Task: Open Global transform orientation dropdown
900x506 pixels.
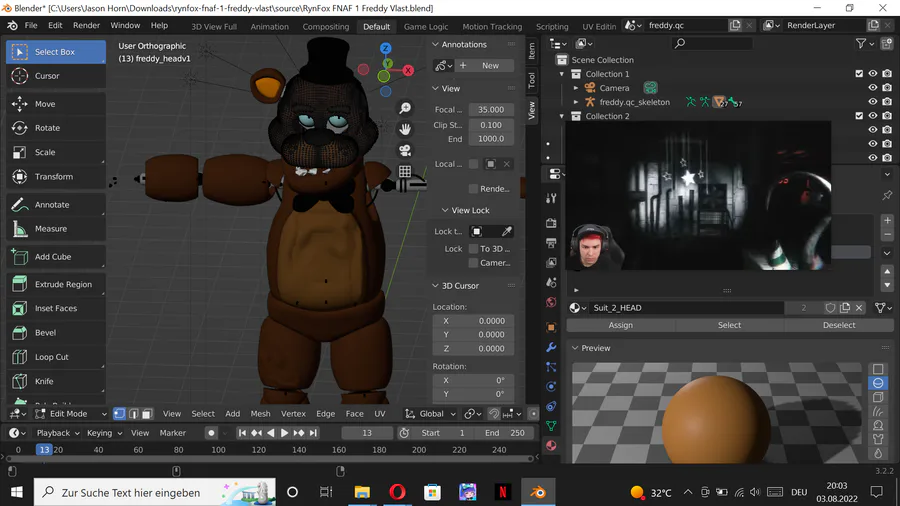Action: (x=430, y=414)
